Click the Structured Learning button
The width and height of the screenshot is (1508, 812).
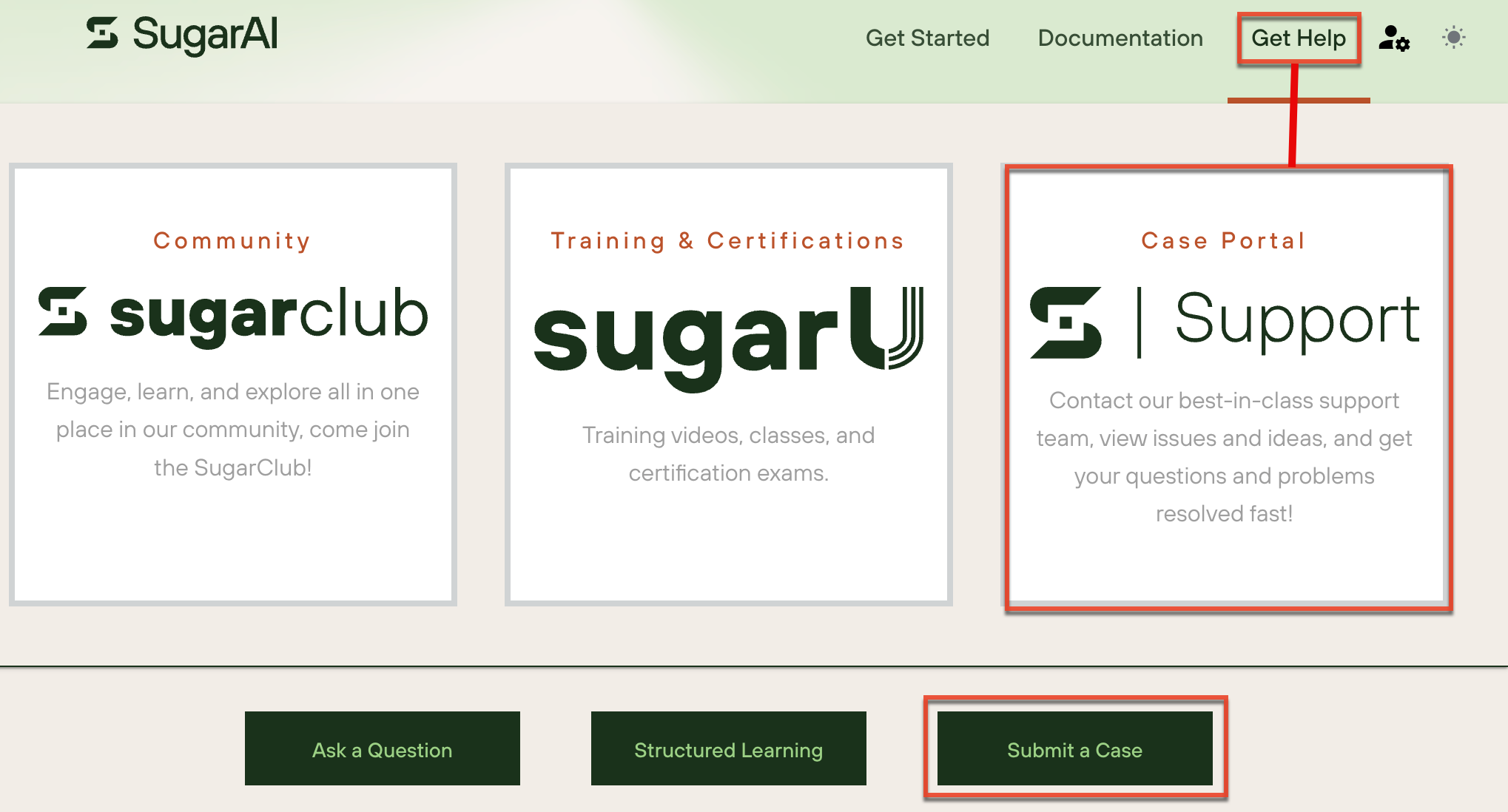729,748
